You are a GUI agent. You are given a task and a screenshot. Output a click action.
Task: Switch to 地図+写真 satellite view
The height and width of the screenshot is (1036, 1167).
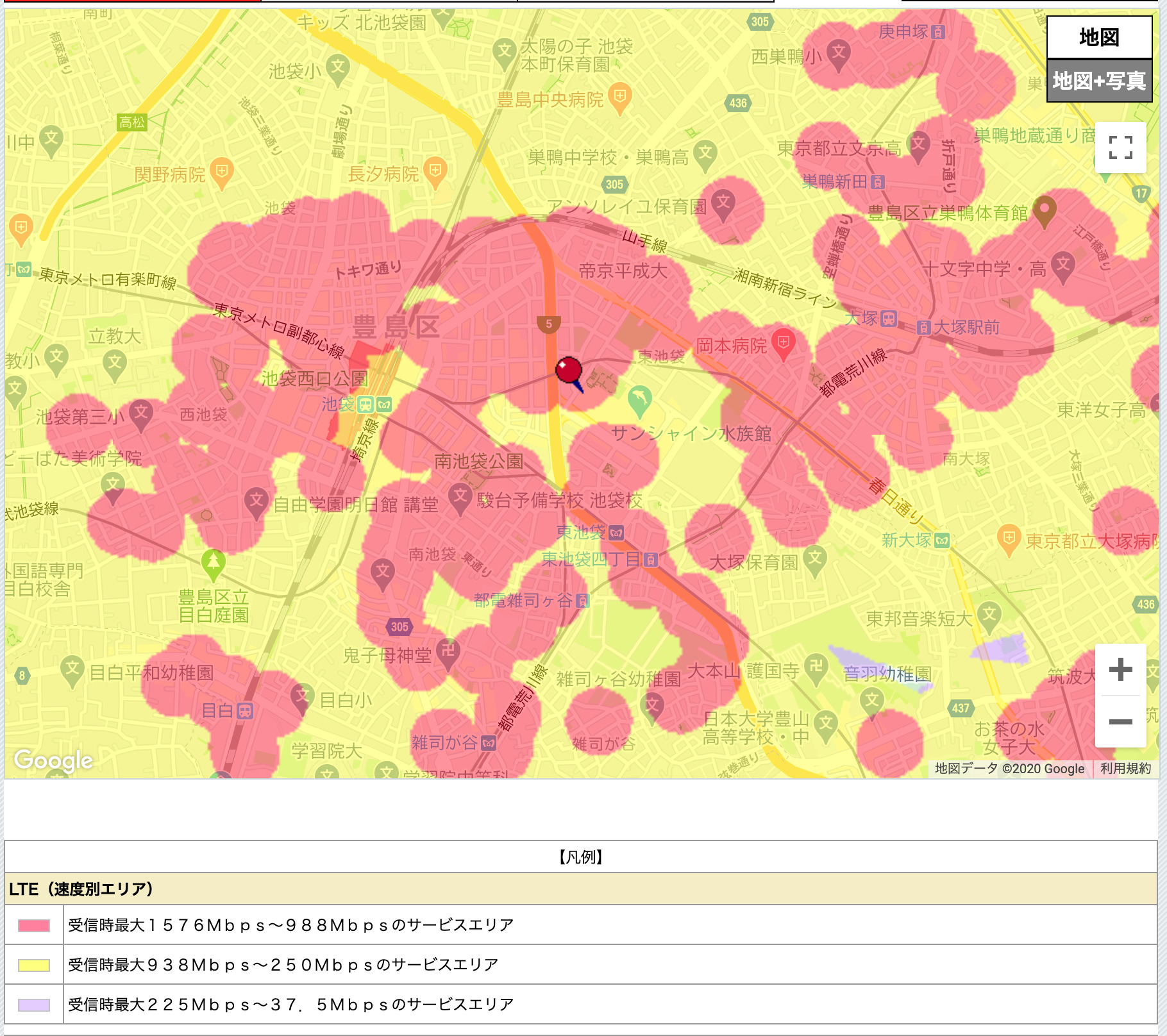tap(1099, 81)
